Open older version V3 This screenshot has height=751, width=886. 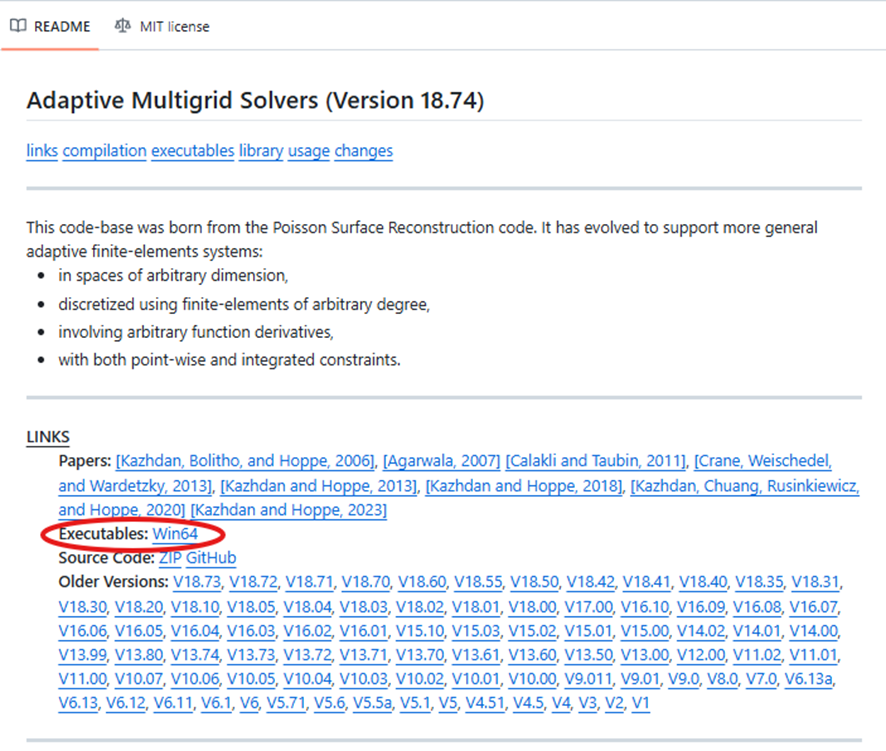588,704
